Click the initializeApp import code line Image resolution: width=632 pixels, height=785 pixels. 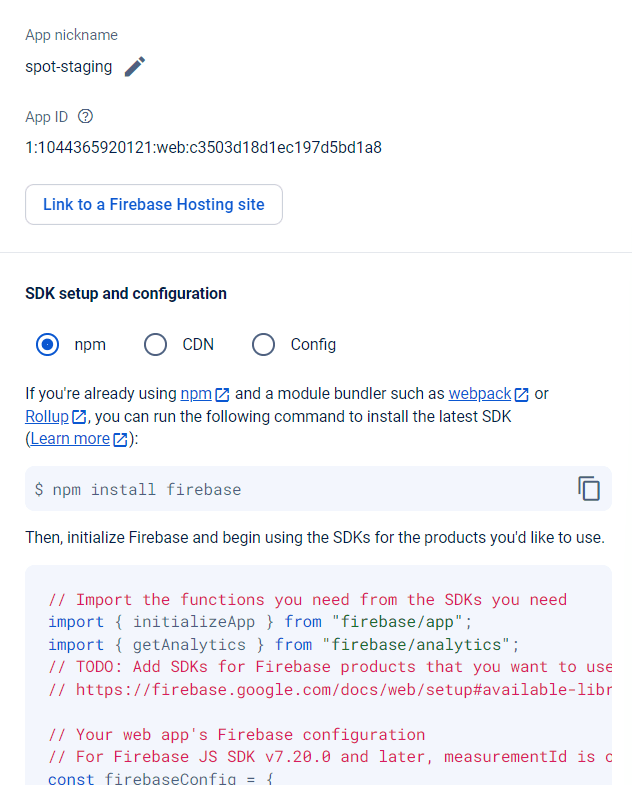[x=260, y=622]
